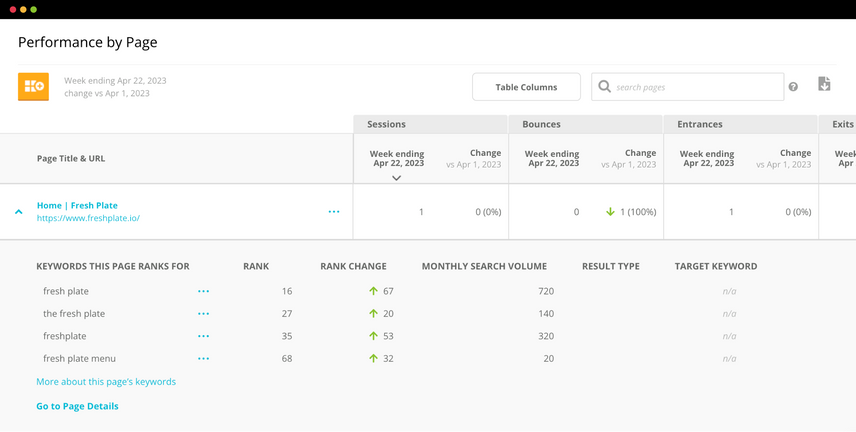The width and height of the screenshot is (856, 432).
Task: Click the Entrances Change vs Apr 1 header
Action: 784,158
